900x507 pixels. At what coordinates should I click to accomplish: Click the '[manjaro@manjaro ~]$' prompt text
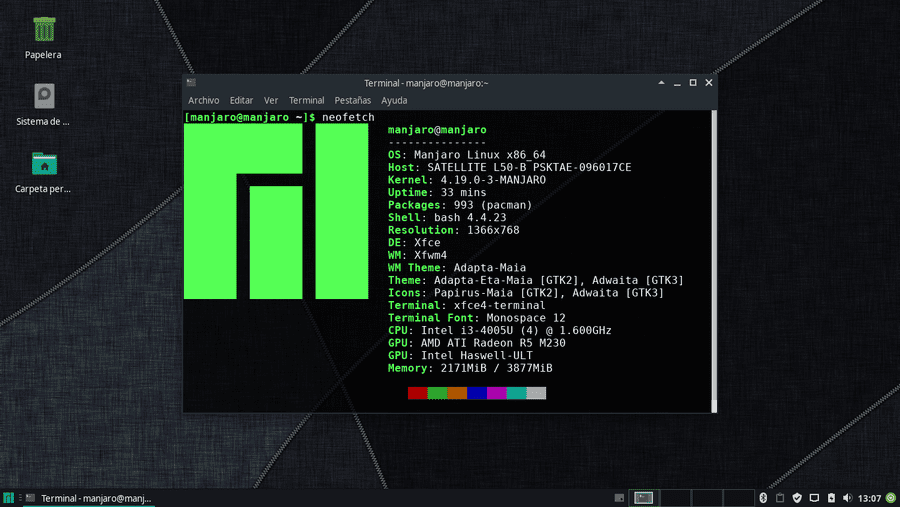tap(250, 117)
